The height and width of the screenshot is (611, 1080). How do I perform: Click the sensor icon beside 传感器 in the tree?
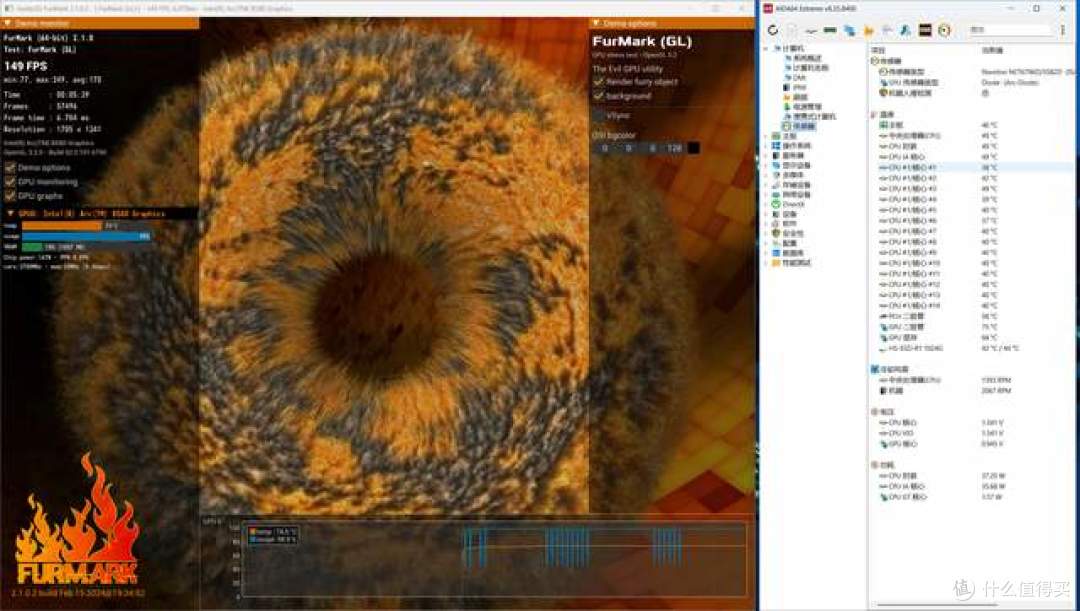point(787,127)
